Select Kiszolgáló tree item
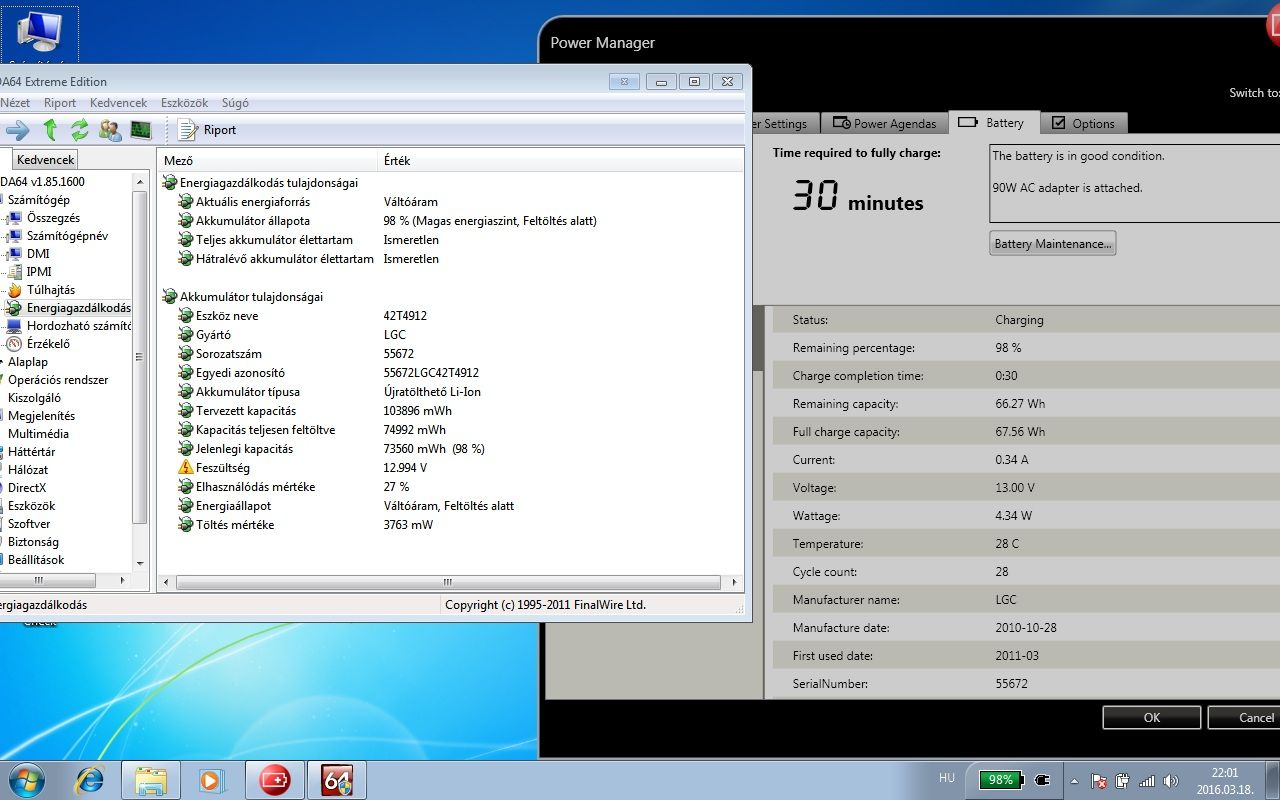1280x800 pixels. coord(34,398)
